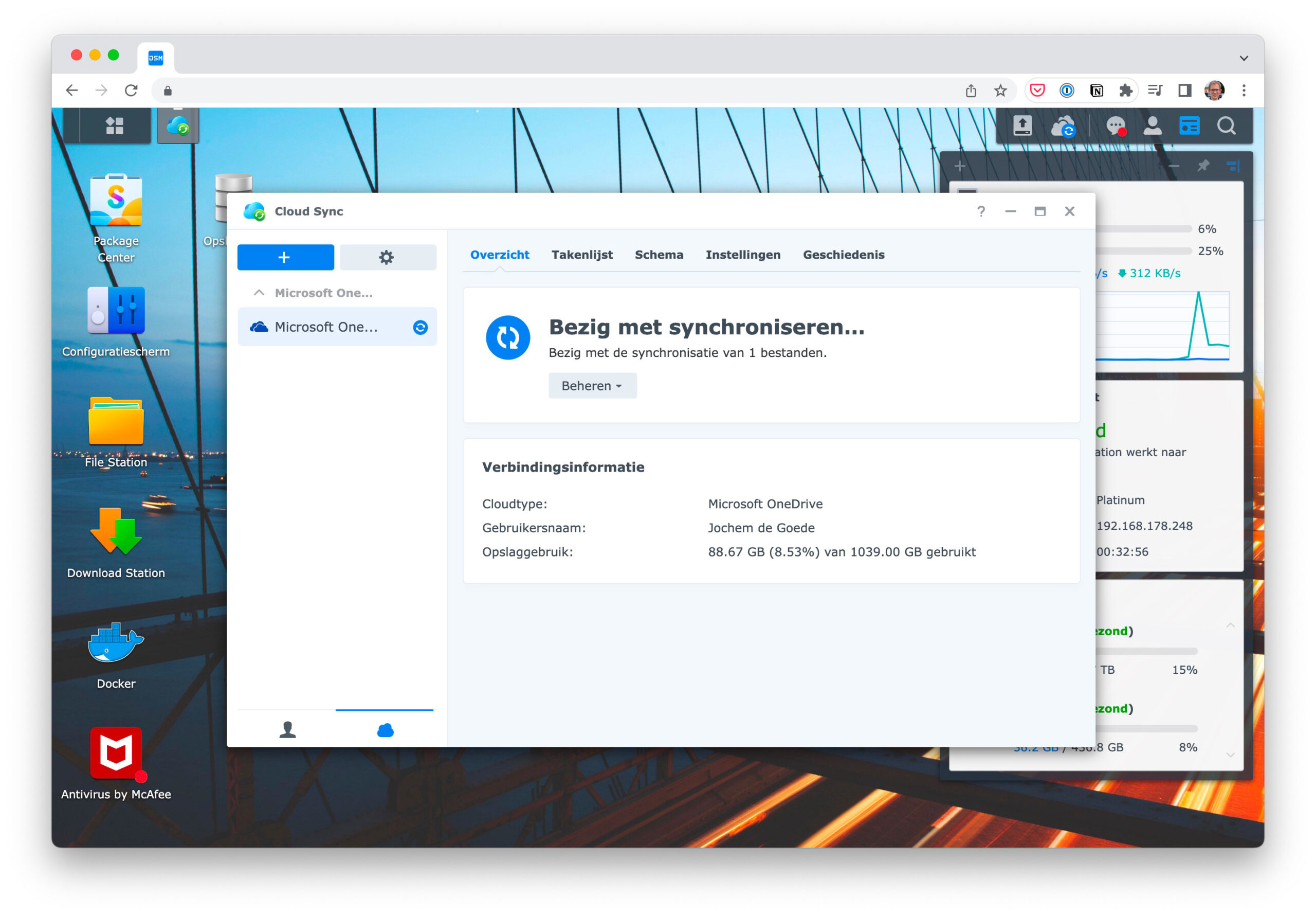Viewport: 1316px width, 916px height.
Task: Open the upload queue icon in DSM taskbar
Action: click(1022, 125)
